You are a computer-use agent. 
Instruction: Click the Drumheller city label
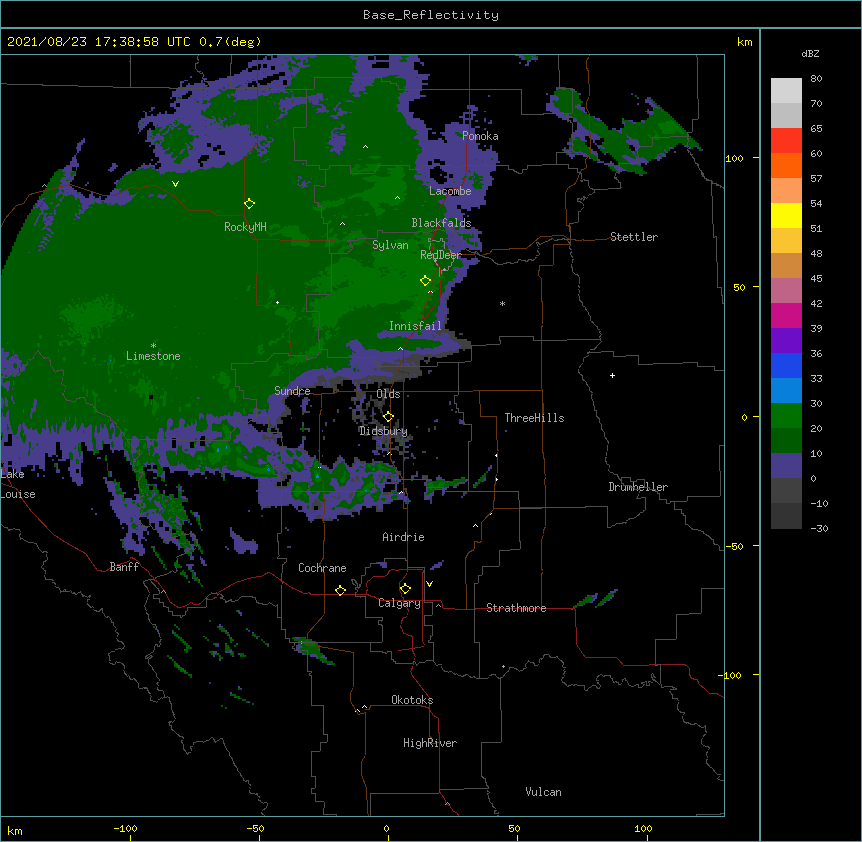[x=638, y=487]
